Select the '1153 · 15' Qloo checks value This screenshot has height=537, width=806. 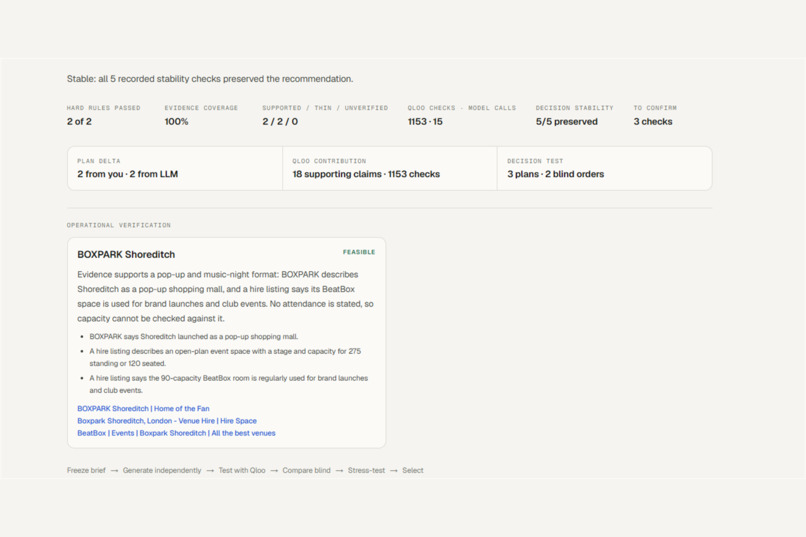click(425, 122)
